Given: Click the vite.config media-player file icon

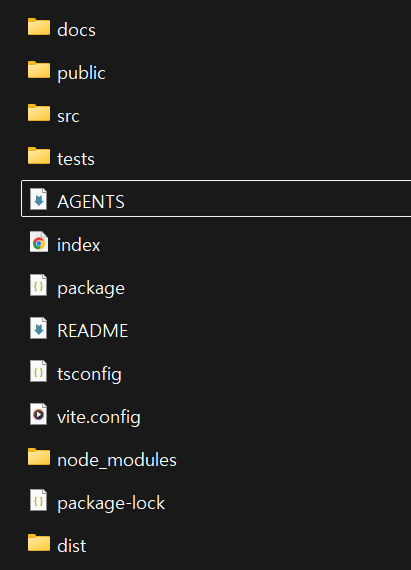Looking at the screenshot, I should [x=39, y=414].
